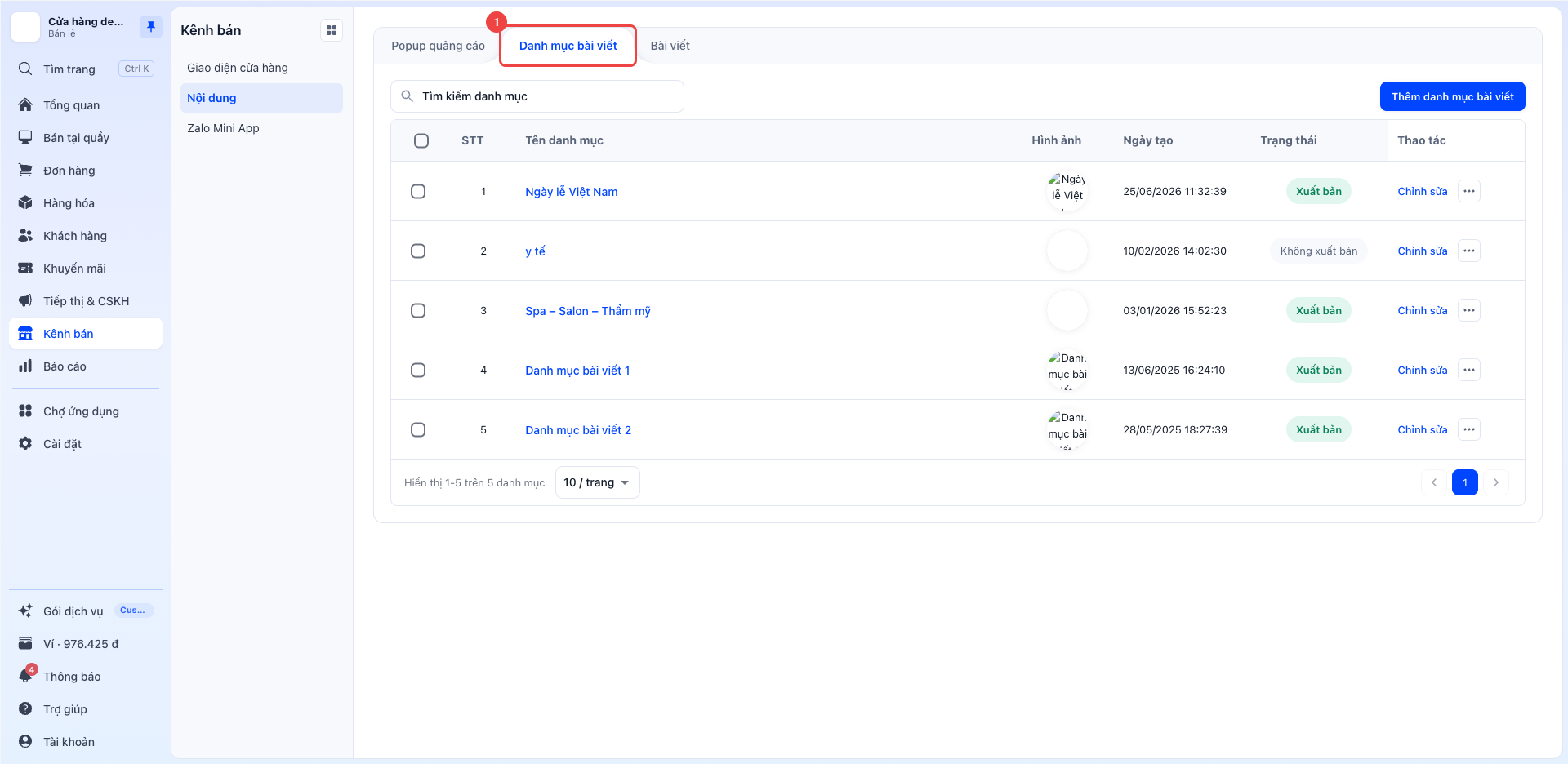Click grid layout icon next to Kênh bán
This screenshot has height=764, width=1568.
click(332, 30)
